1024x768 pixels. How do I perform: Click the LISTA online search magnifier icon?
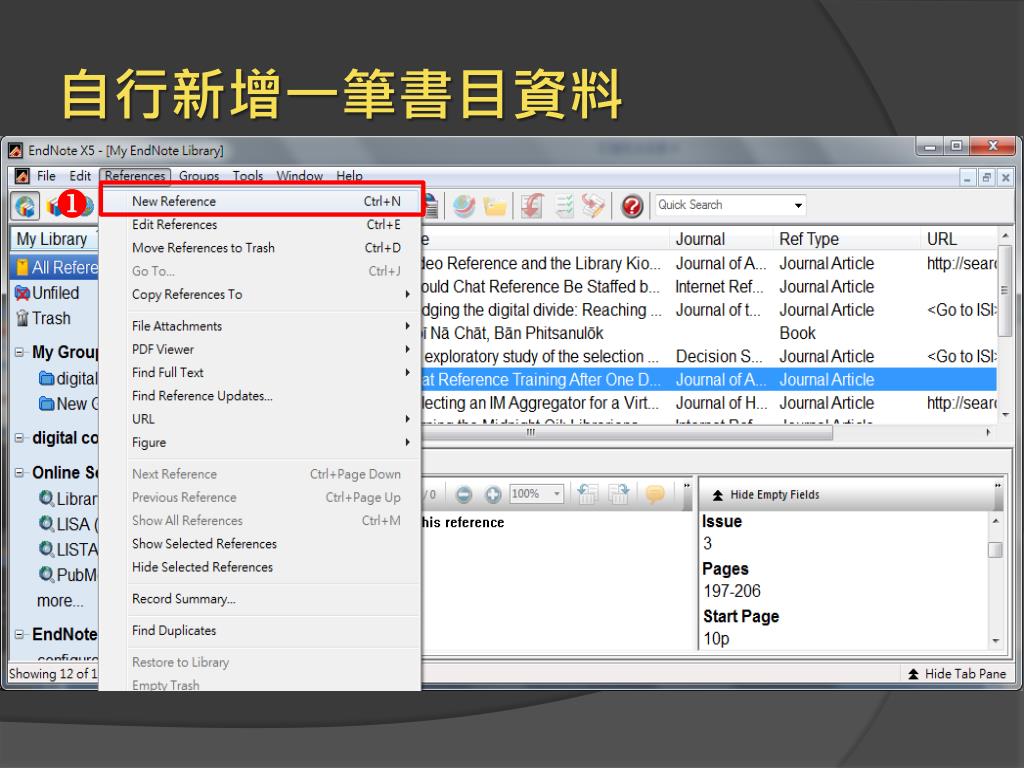(x=46, y=549)
